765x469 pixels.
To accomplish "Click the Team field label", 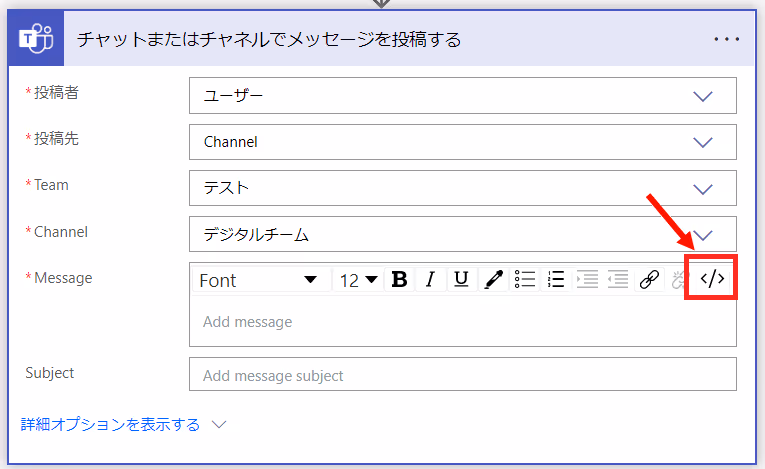I will [51, 185].
